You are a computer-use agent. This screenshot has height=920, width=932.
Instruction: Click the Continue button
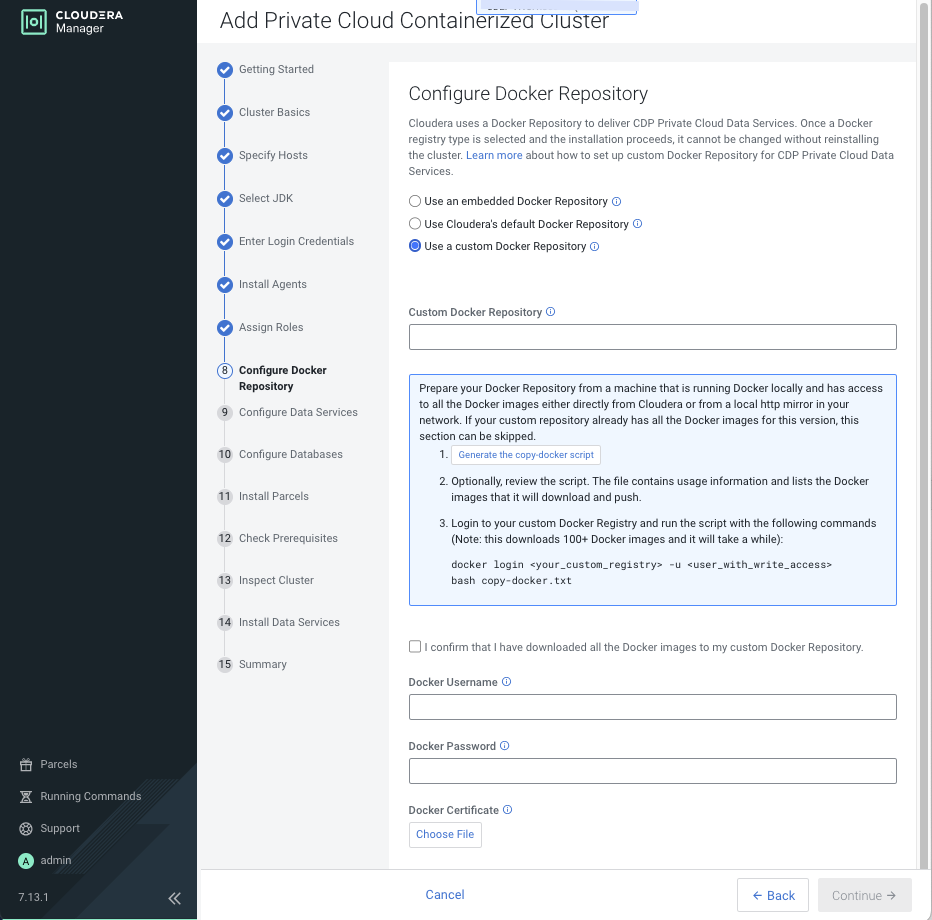click(x=864, y=895)
